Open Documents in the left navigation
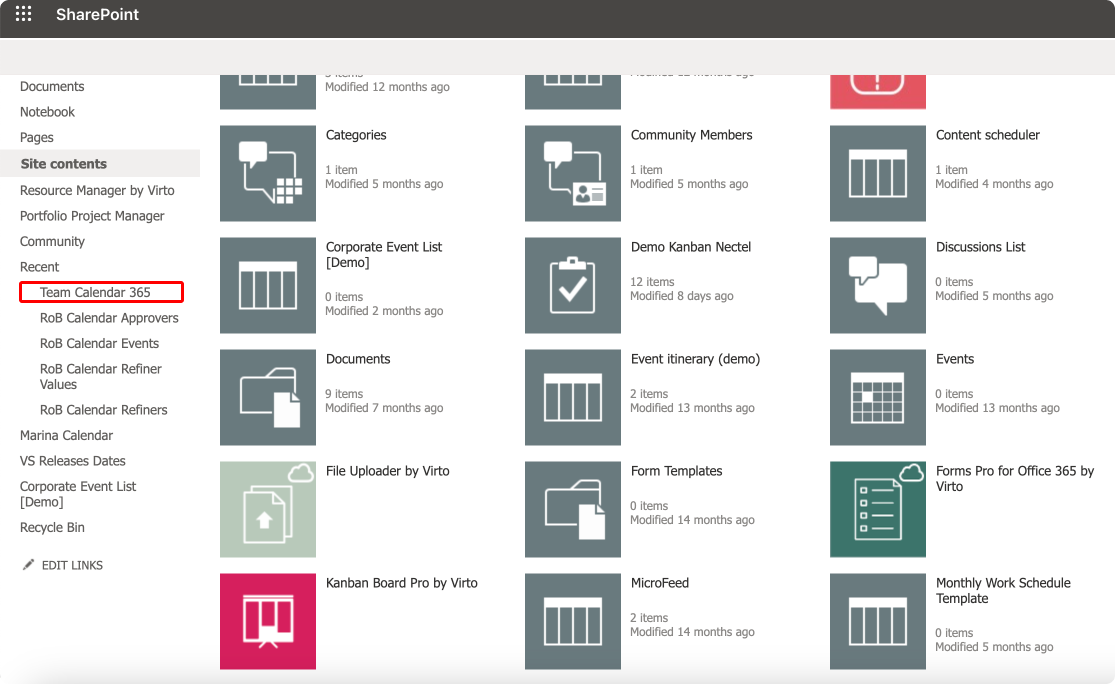Screen dimensions: 1115x684 pos(52,86)
